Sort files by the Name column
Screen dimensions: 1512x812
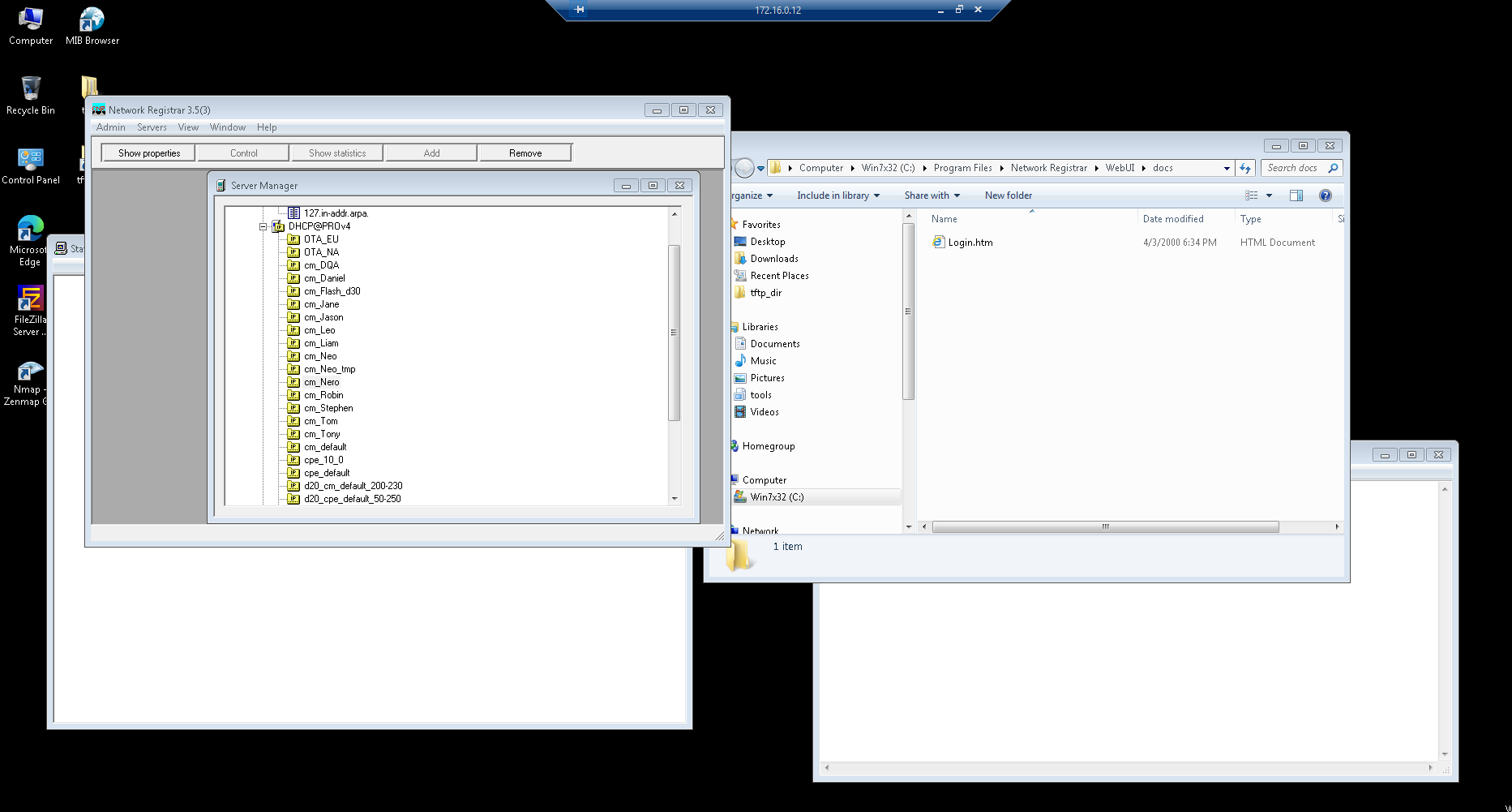(944, 219)
